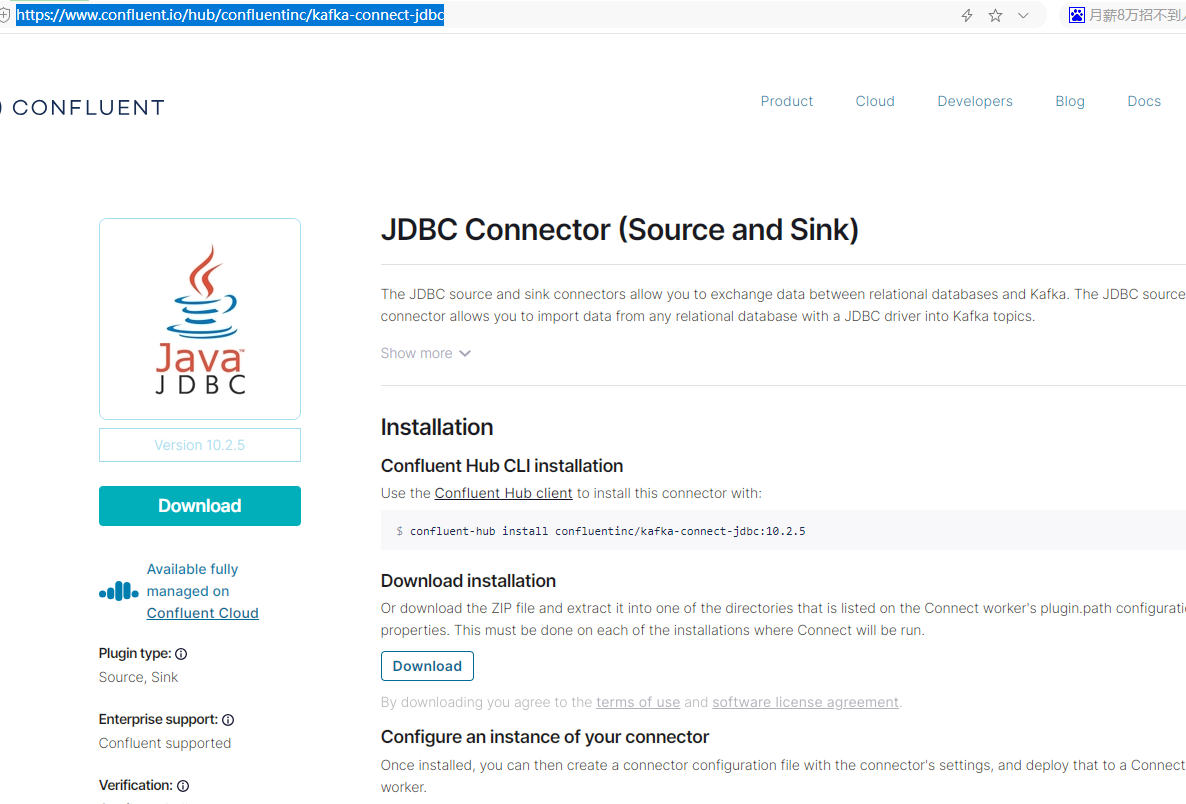
Task: Click the Java JDBC logo thumbnail
Action: click(x=200, y=319)
